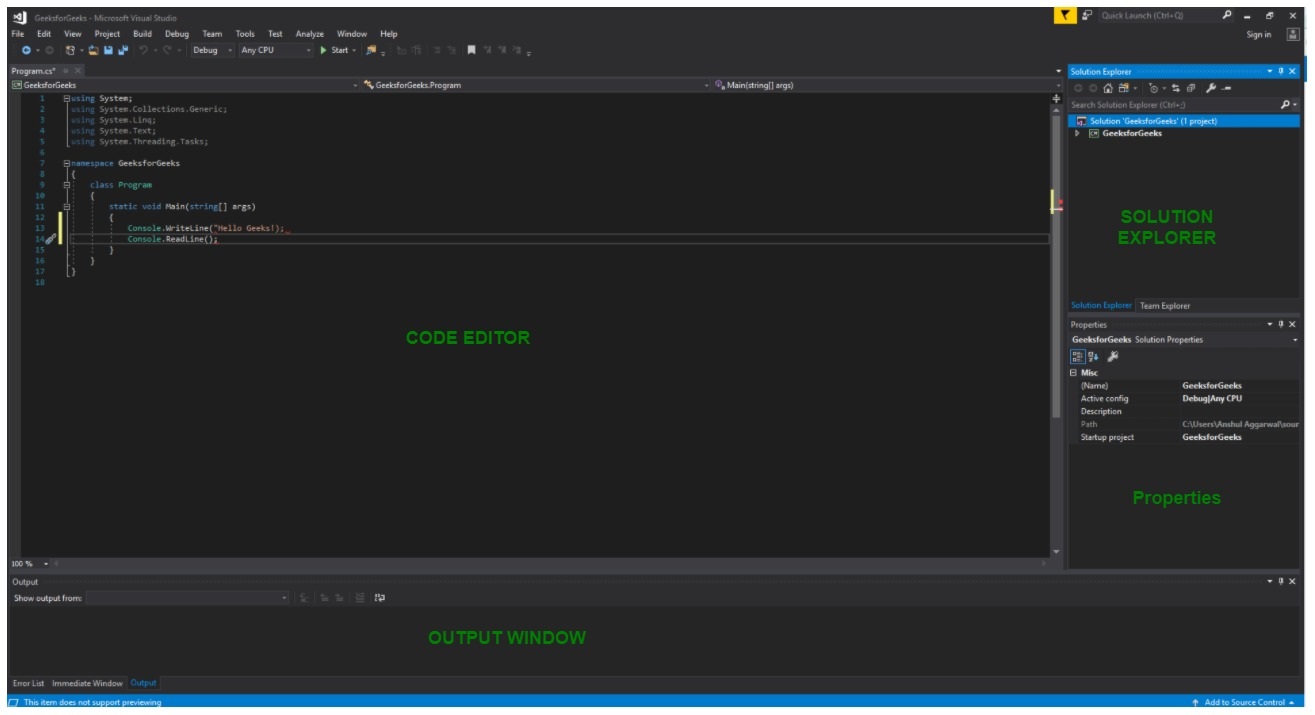This screenshot has width=1315, height=715.
Task: Toggle Auto Hide pin on Solution Explorer panel
Action: (1281, 71)
